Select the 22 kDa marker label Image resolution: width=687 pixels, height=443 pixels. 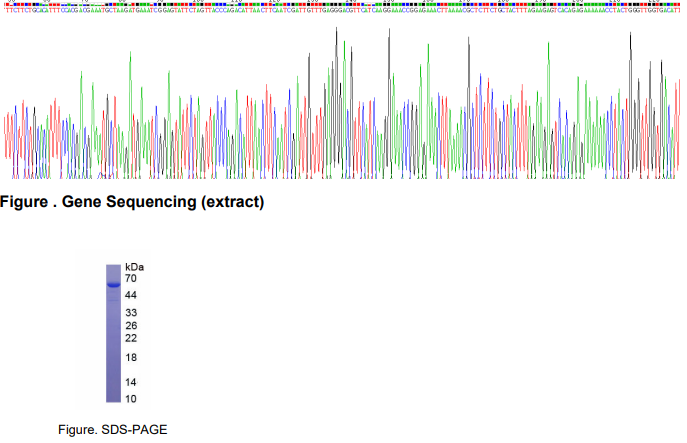(131, 338)
